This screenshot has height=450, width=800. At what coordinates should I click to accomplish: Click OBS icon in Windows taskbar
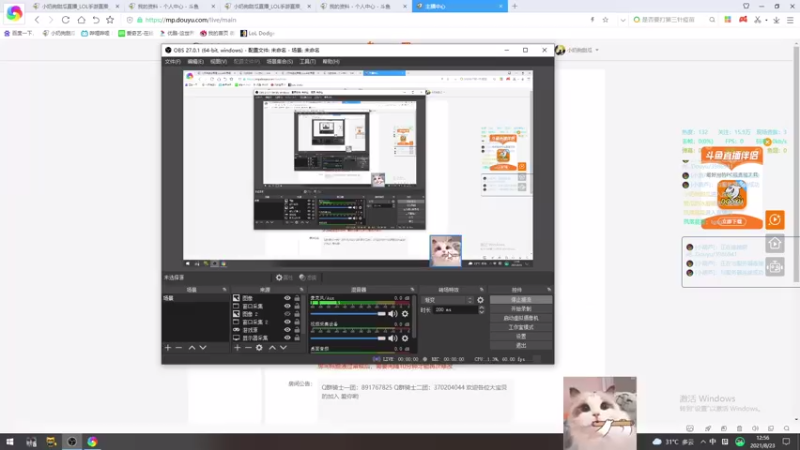pos(71,442)
